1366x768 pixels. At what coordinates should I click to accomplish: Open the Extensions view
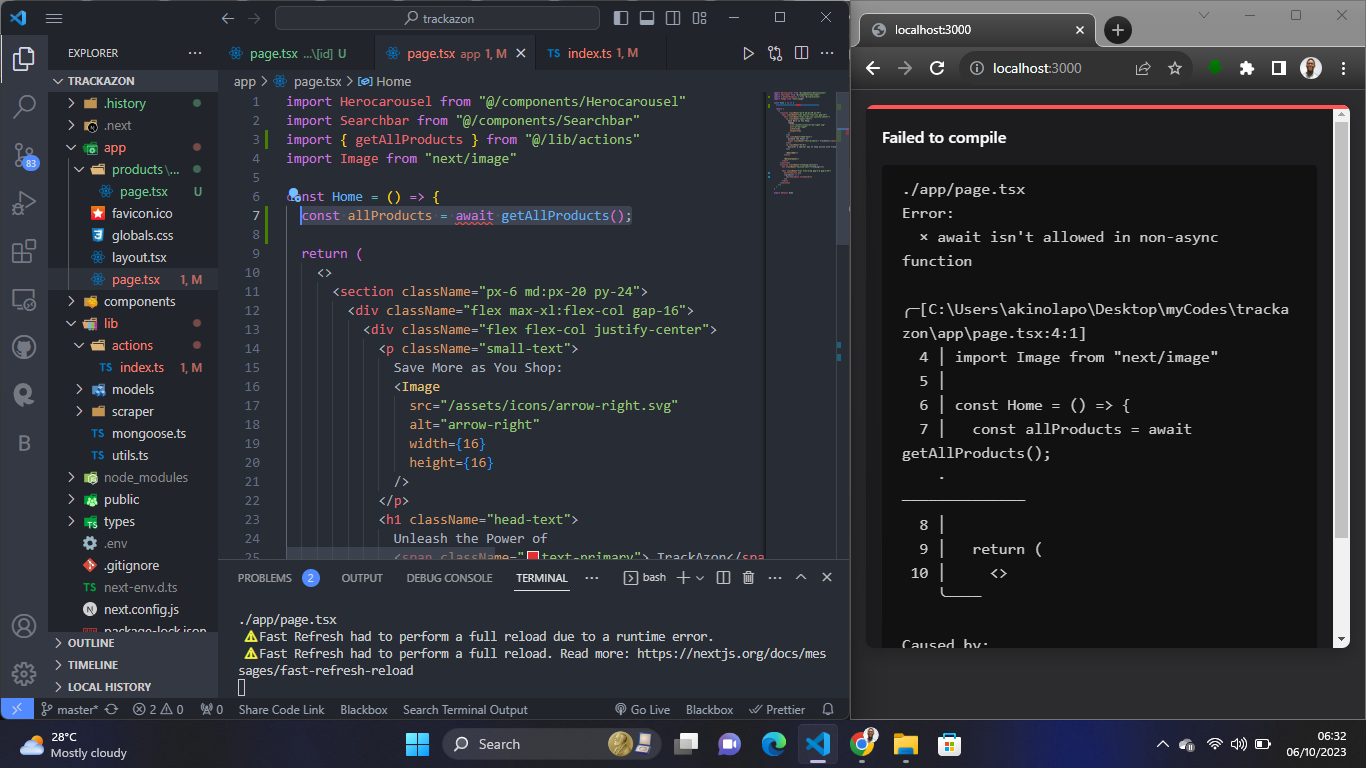(x=24, y=252)
